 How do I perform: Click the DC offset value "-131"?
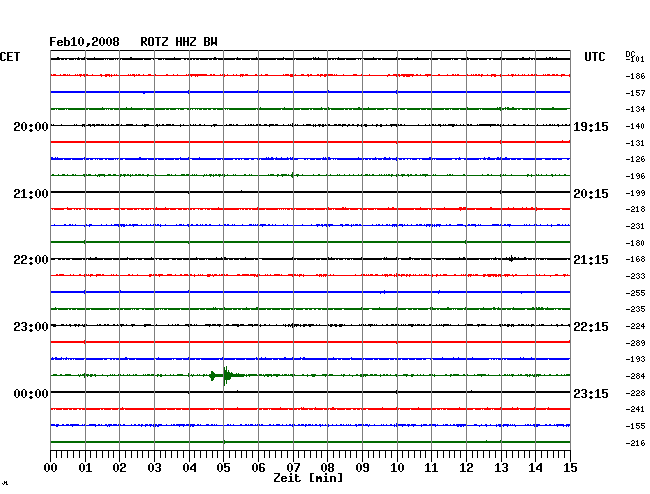[635, 143]
